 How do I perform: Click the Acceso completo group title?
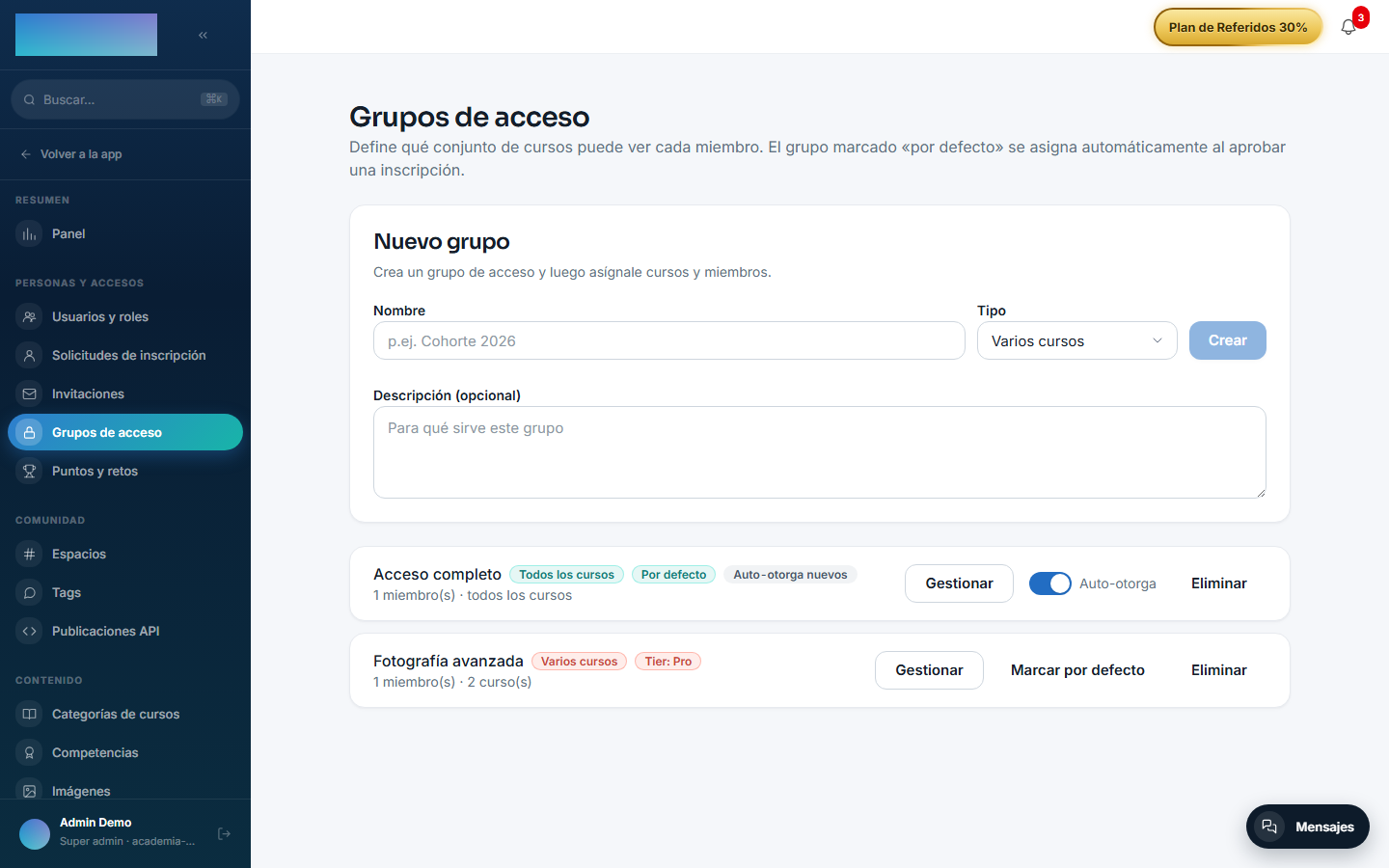coord(437,575)
